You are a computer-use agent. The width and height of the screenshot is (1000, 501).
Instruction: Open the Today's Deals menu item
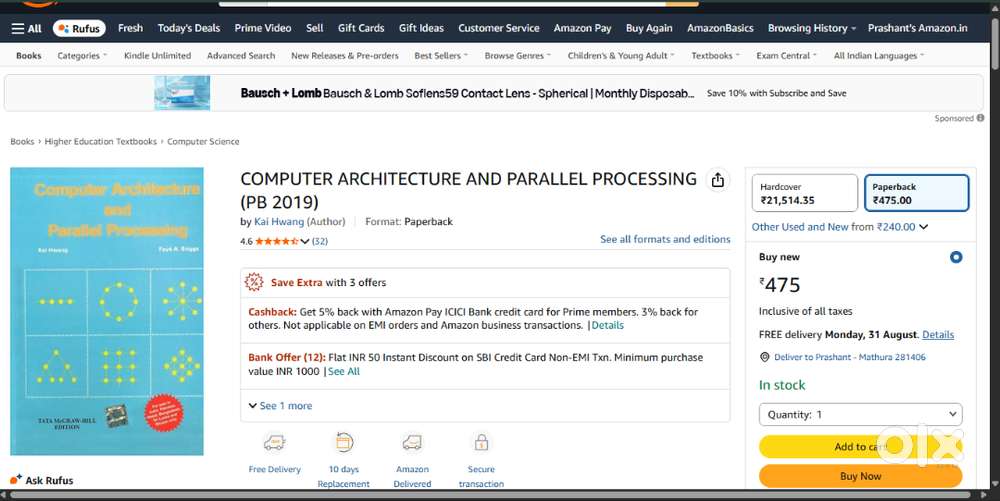click(189, 29)
